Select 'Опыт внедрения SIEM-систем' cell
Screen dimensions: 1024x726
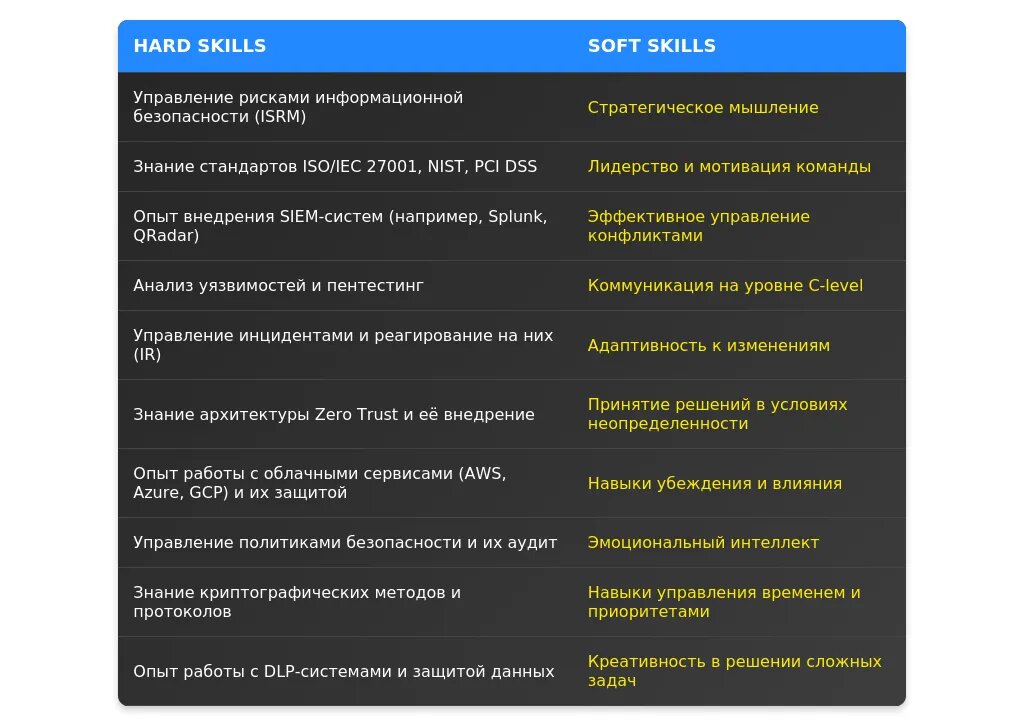tap(345, 226)
